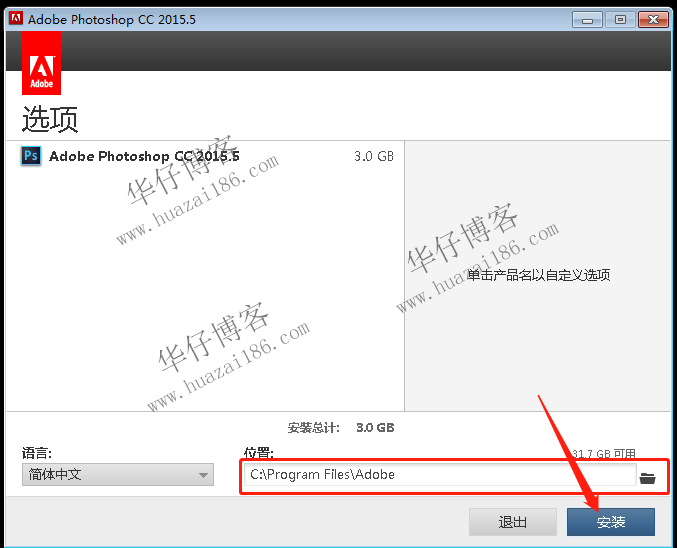Click the Adobe logo in the header
677x548 pixels.
[x=41, y=63]
